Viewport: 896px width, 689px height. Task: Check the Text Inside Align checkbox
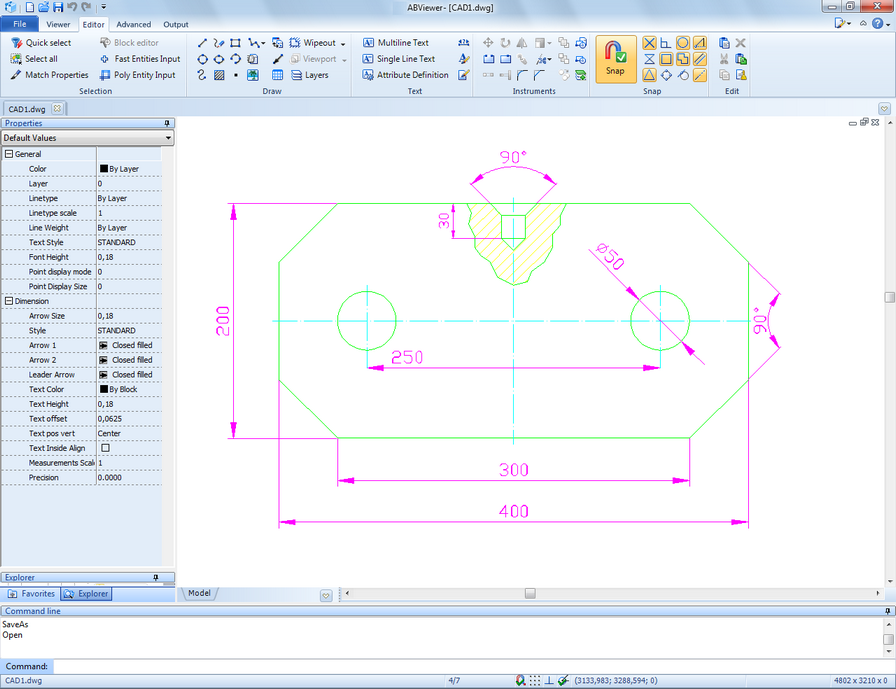point(106,448)
